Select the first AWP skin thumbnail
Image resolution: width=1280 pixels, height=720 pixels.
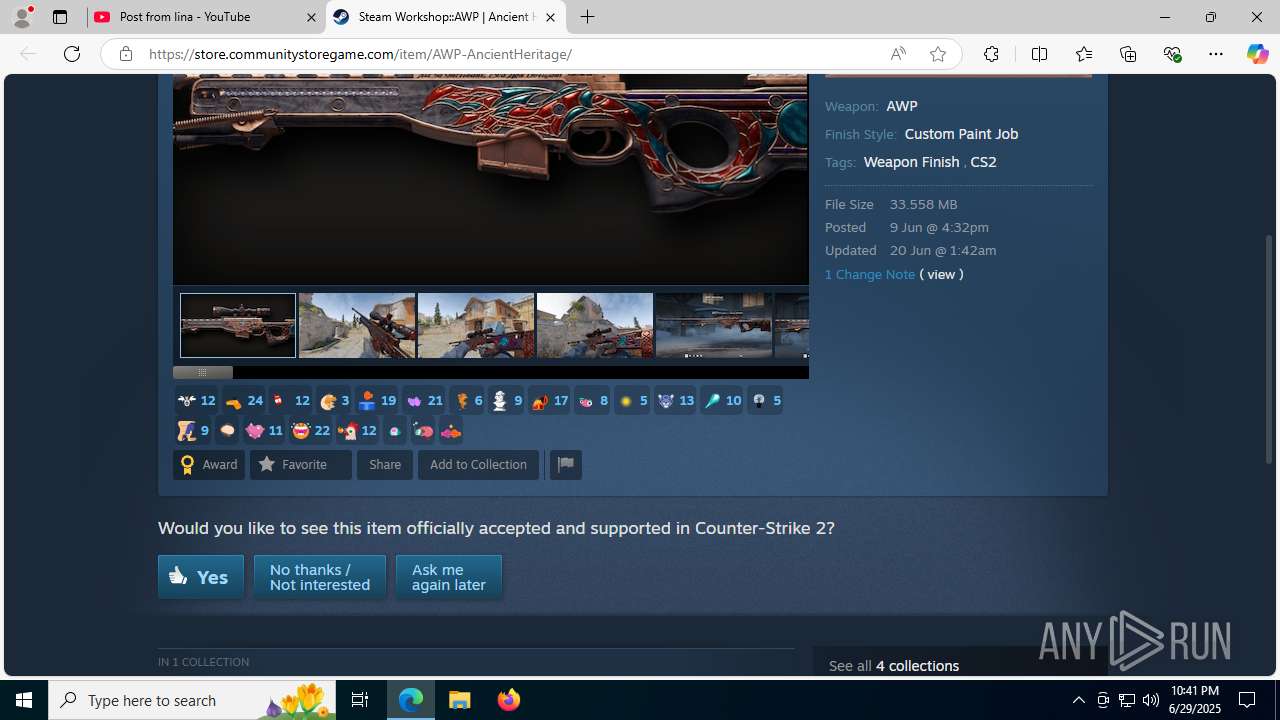pyautogui.click(x=238, y=325)
